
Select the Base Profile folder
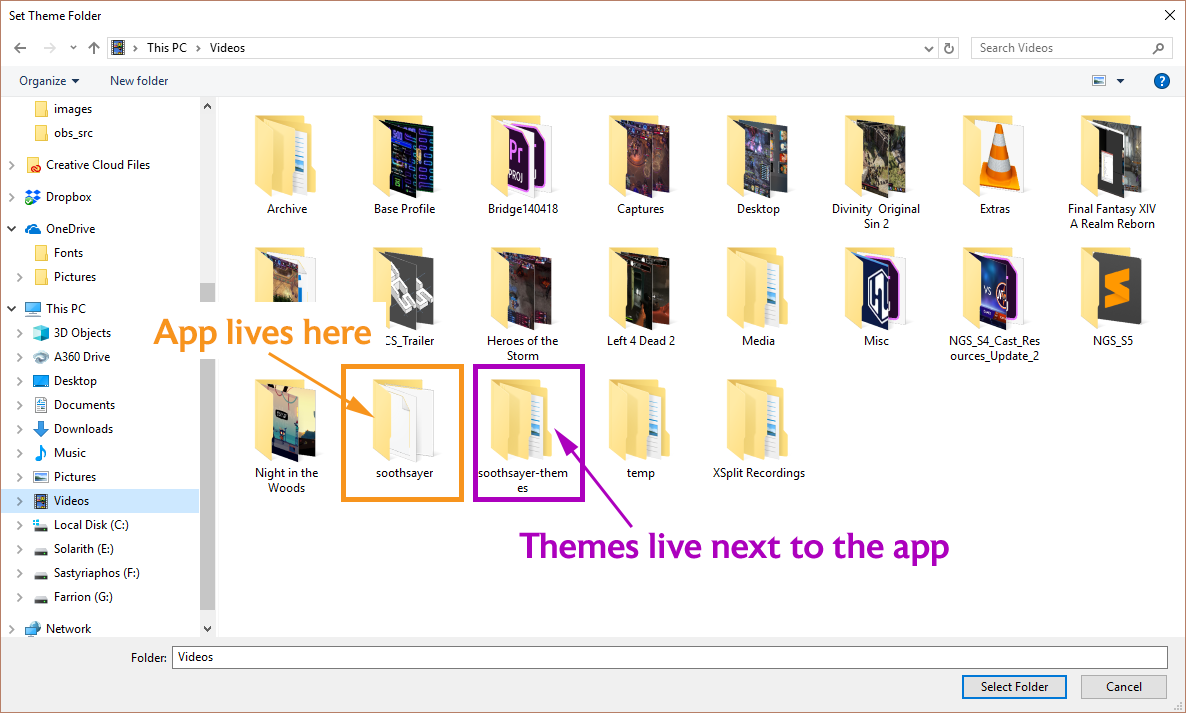click(405, 166)
